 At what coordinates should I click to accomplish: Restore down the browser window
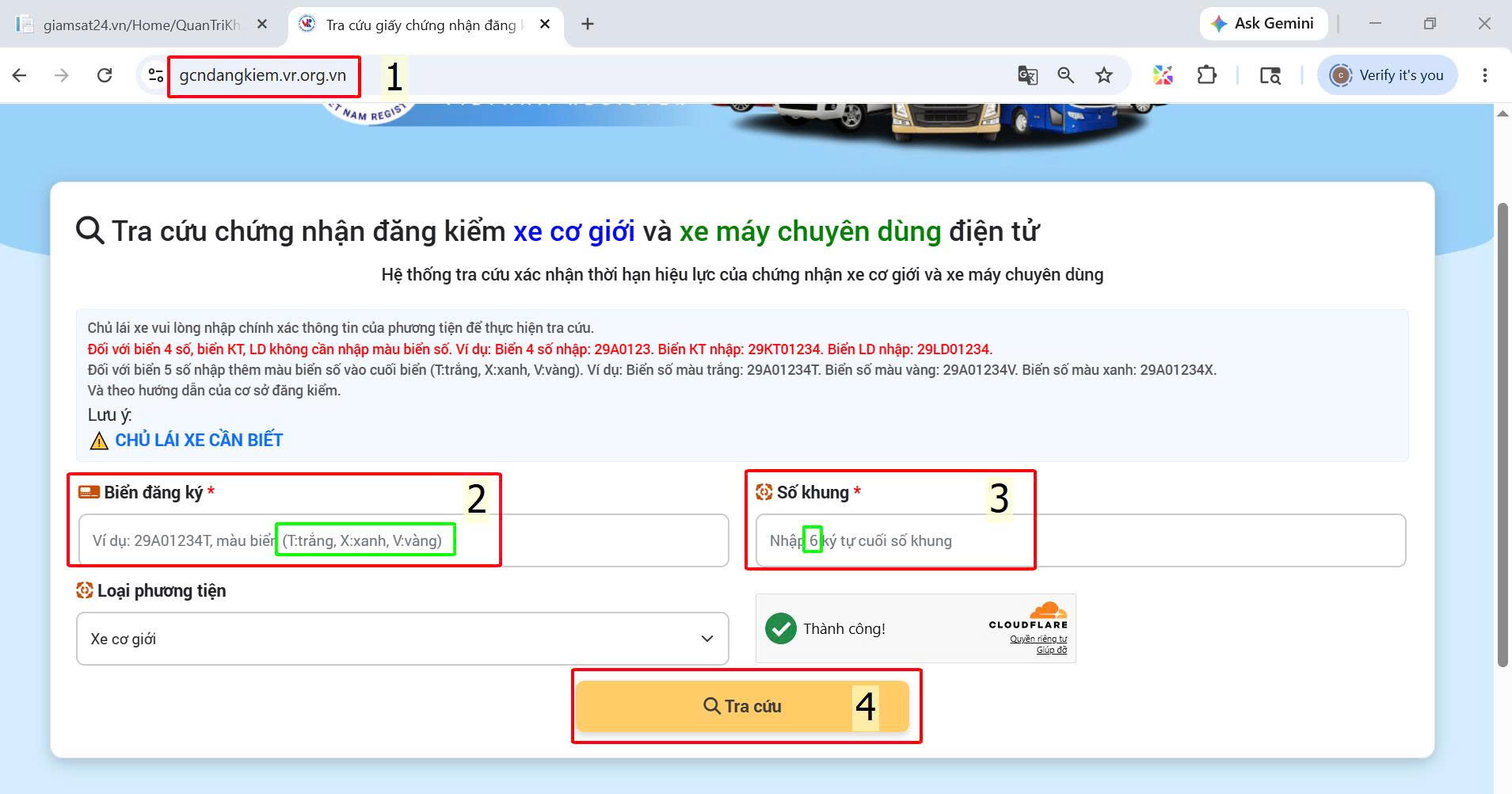pyautogui.click(x=1430, y=24)
